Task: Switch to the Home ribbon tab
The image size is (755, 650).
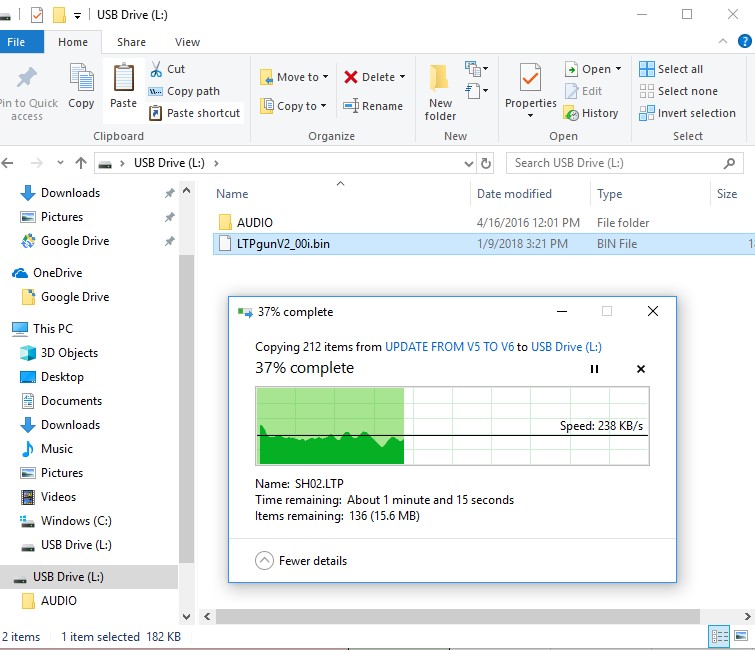Action: [73, 42]
